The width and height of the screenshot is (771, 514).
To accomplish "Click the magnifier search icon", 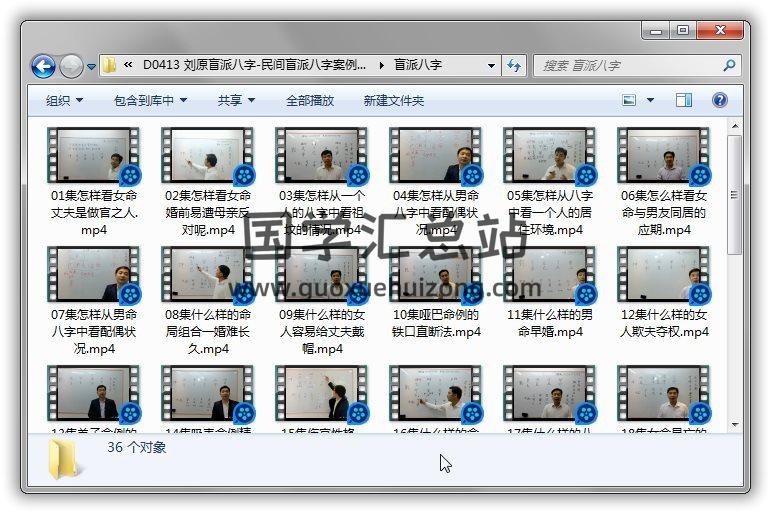I will [x=730, y=65].
